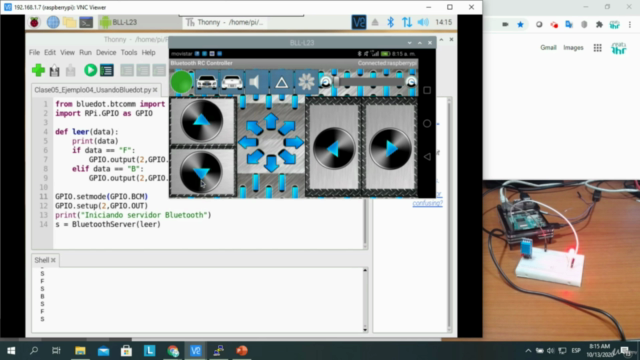
Task: Open the Gmail link in Chrome
Action: pos(548,48)
